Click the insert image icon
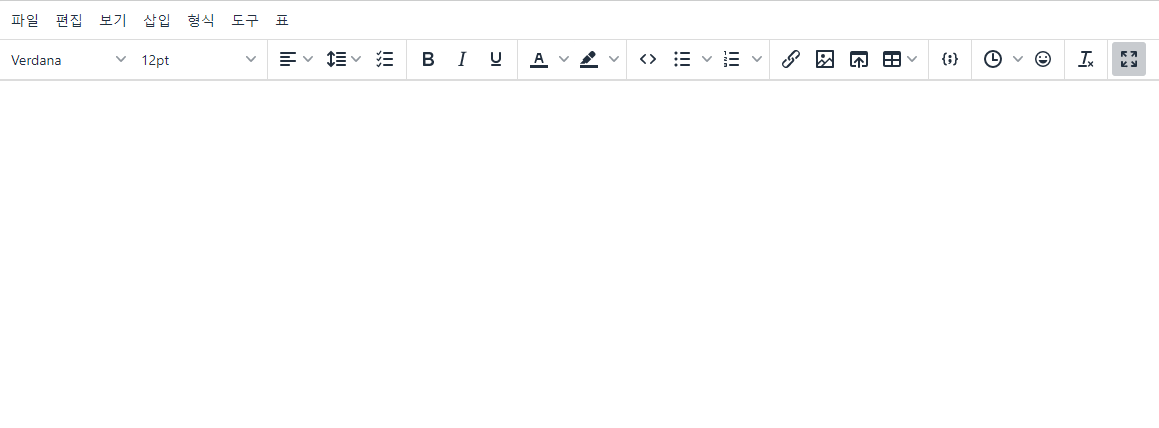This screenshot has width=1159, height=428. [x=825, y=60]
